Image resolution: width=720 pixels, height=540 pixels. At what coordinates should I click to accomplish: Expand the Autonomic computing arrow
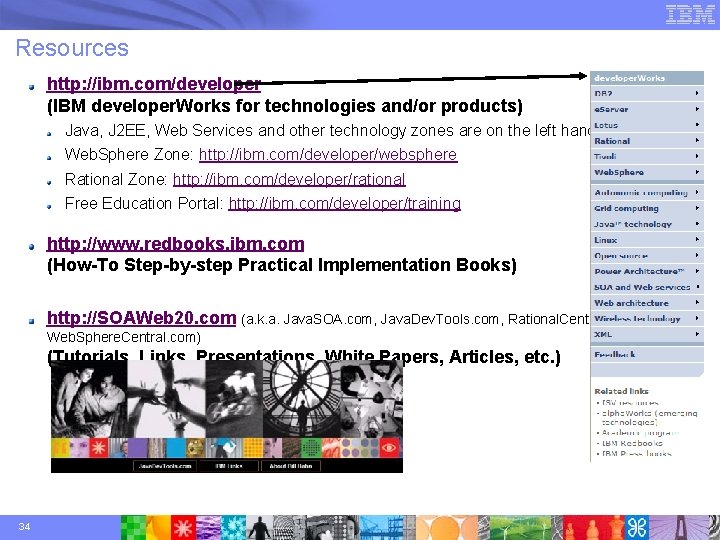[x=697, y=192]
